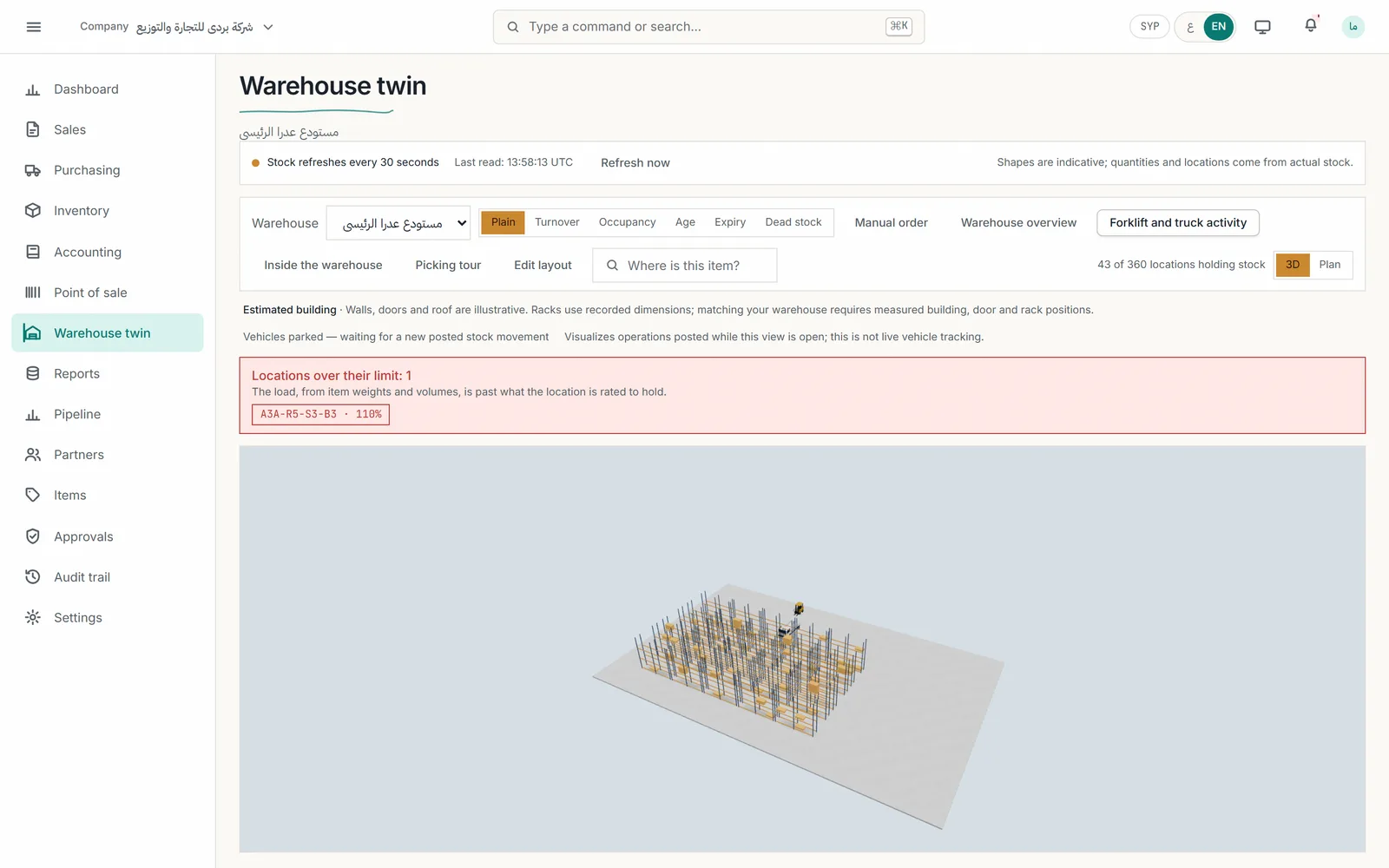
Task: Click the over-limit location A3A-R5-S3-B3 chip
Action: [320, 415]
